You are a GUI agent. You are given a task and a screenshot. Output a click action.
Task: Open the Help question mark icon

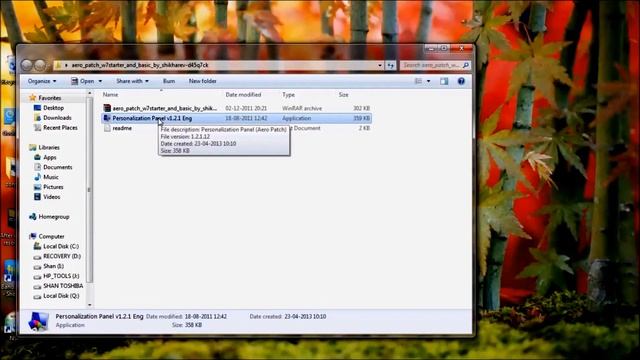[x=461, y=81]
